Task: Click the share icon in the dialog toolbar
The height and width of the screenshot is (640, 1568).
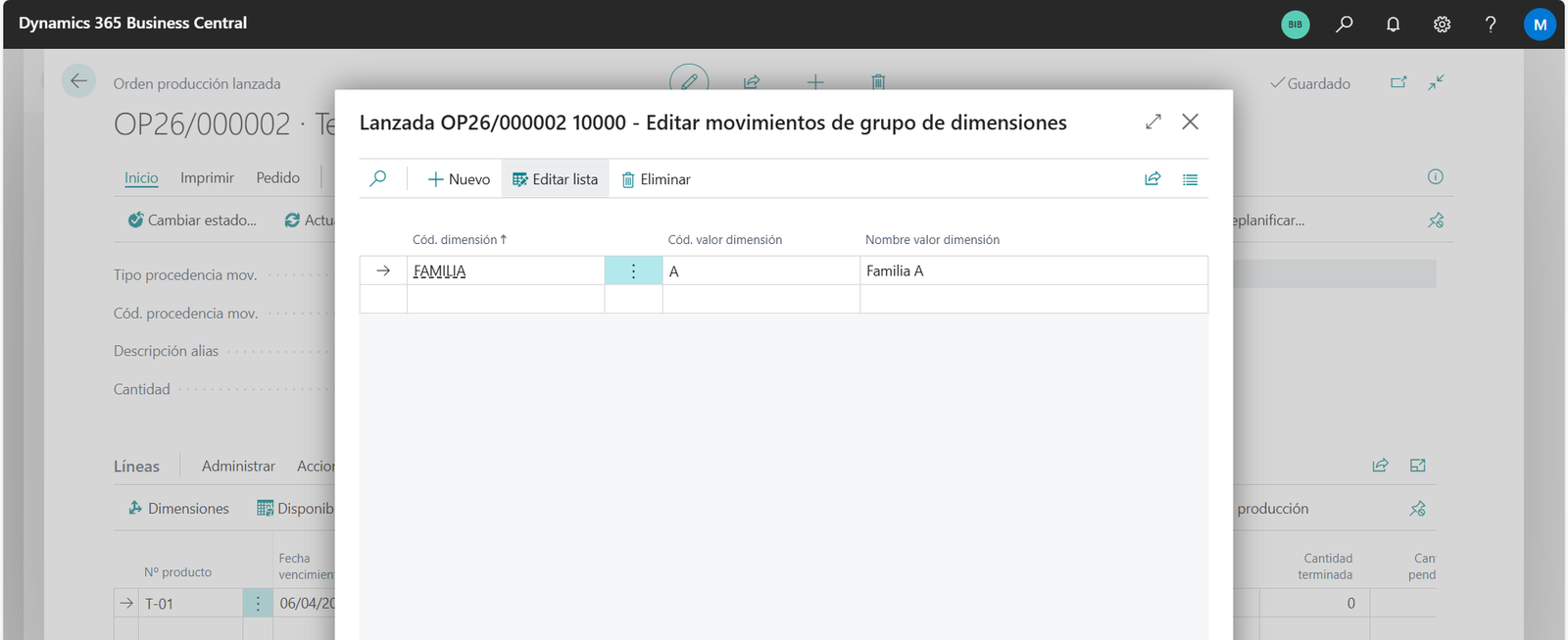Action: (1152, 179)
